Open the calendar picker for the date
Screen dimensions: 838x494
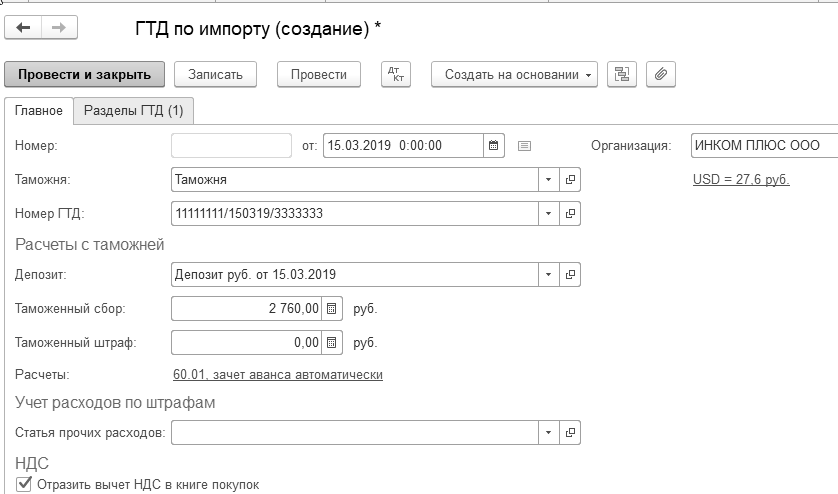(493, 146)
